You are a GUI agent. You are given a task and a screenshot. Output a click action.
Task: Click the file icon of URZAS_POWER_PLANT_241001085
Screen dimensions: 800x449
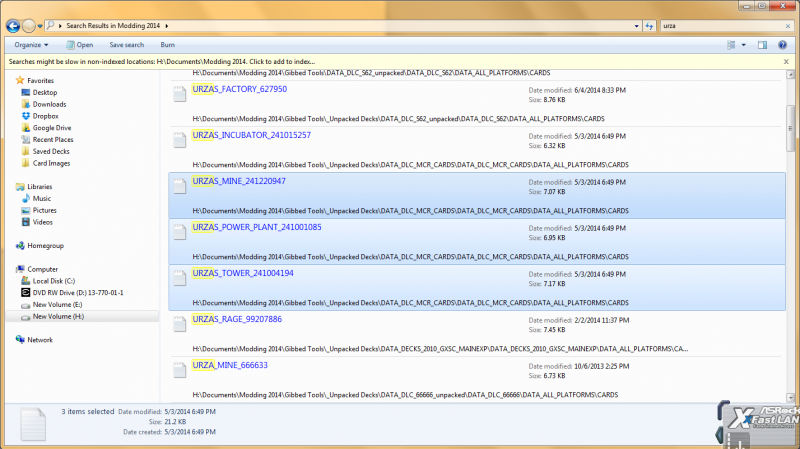click(x=180, y=232)
